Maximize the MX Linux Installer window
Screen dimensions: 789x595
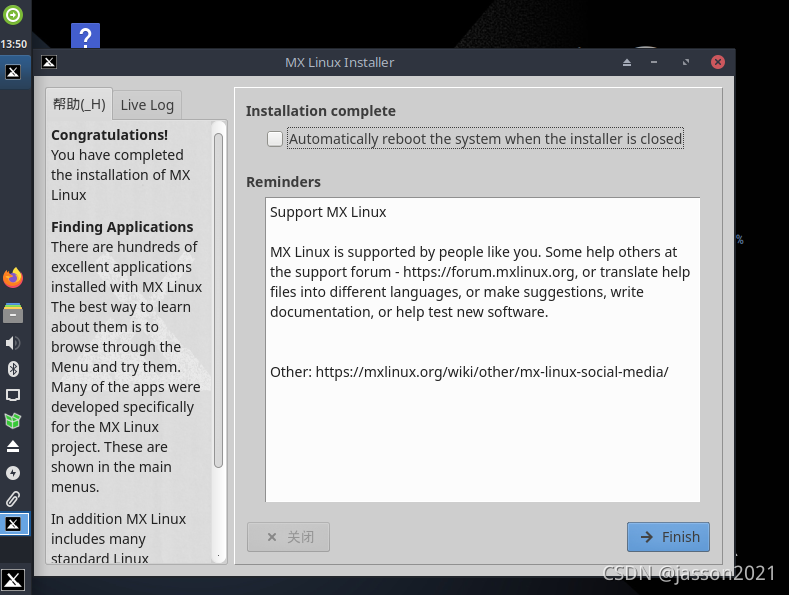pyautogui.click(x=686, y=62)
